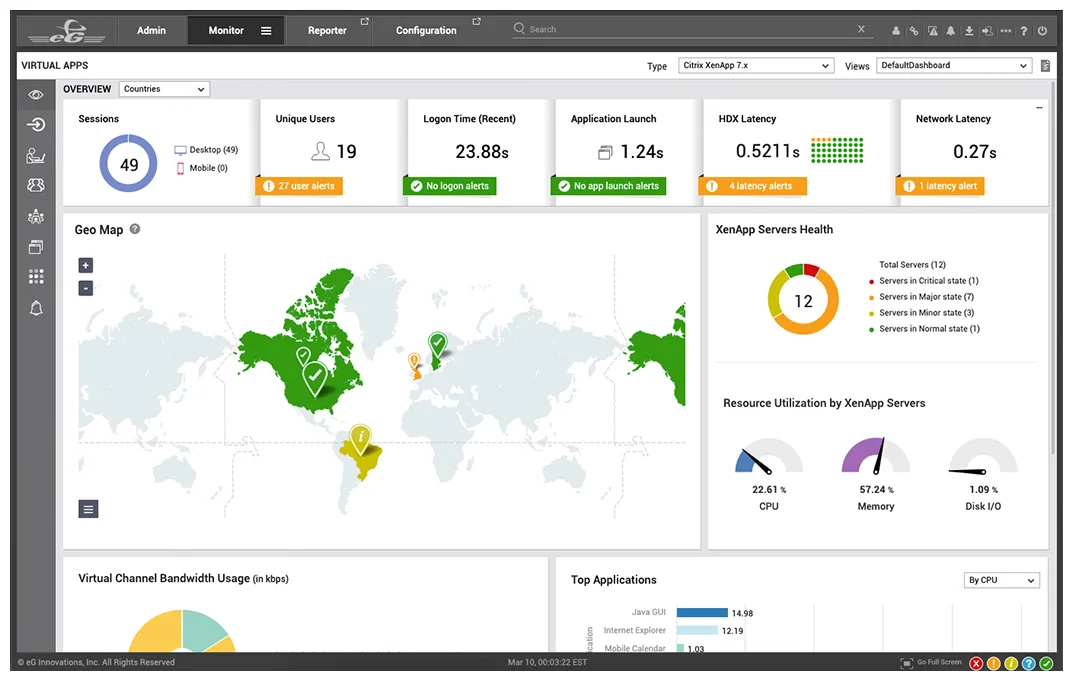Change the Type dropdown from Citrix XenApp 7.x
Viewport: 1073px width, 681px height.
(x=756, y=65)
